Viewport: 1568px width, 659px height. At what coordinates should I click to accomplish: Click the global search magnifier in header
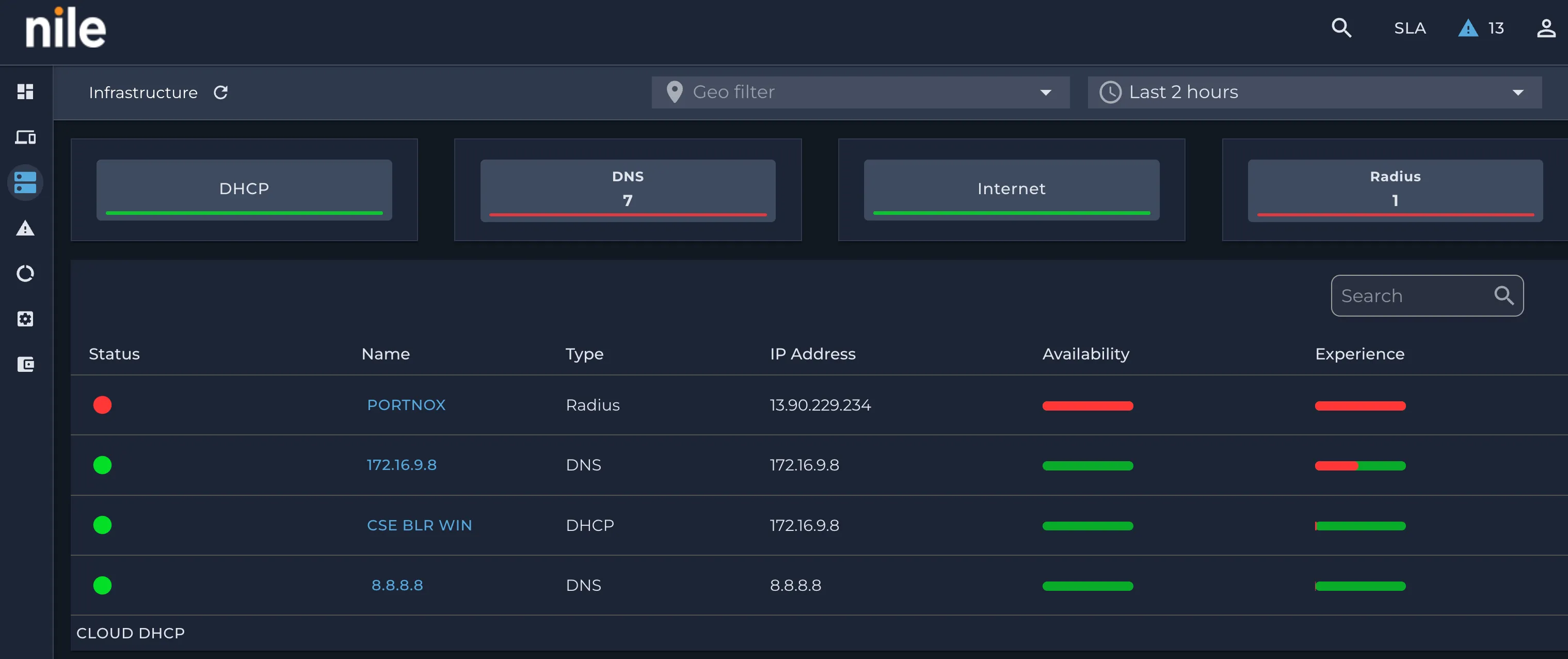pyautogui.click(x=1341, y=28)
